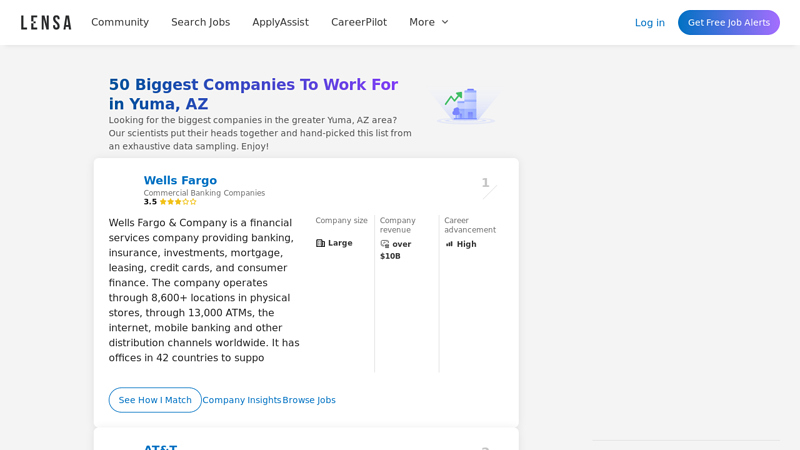
Task: Open the Community menu item
Action: pos(120,22)
